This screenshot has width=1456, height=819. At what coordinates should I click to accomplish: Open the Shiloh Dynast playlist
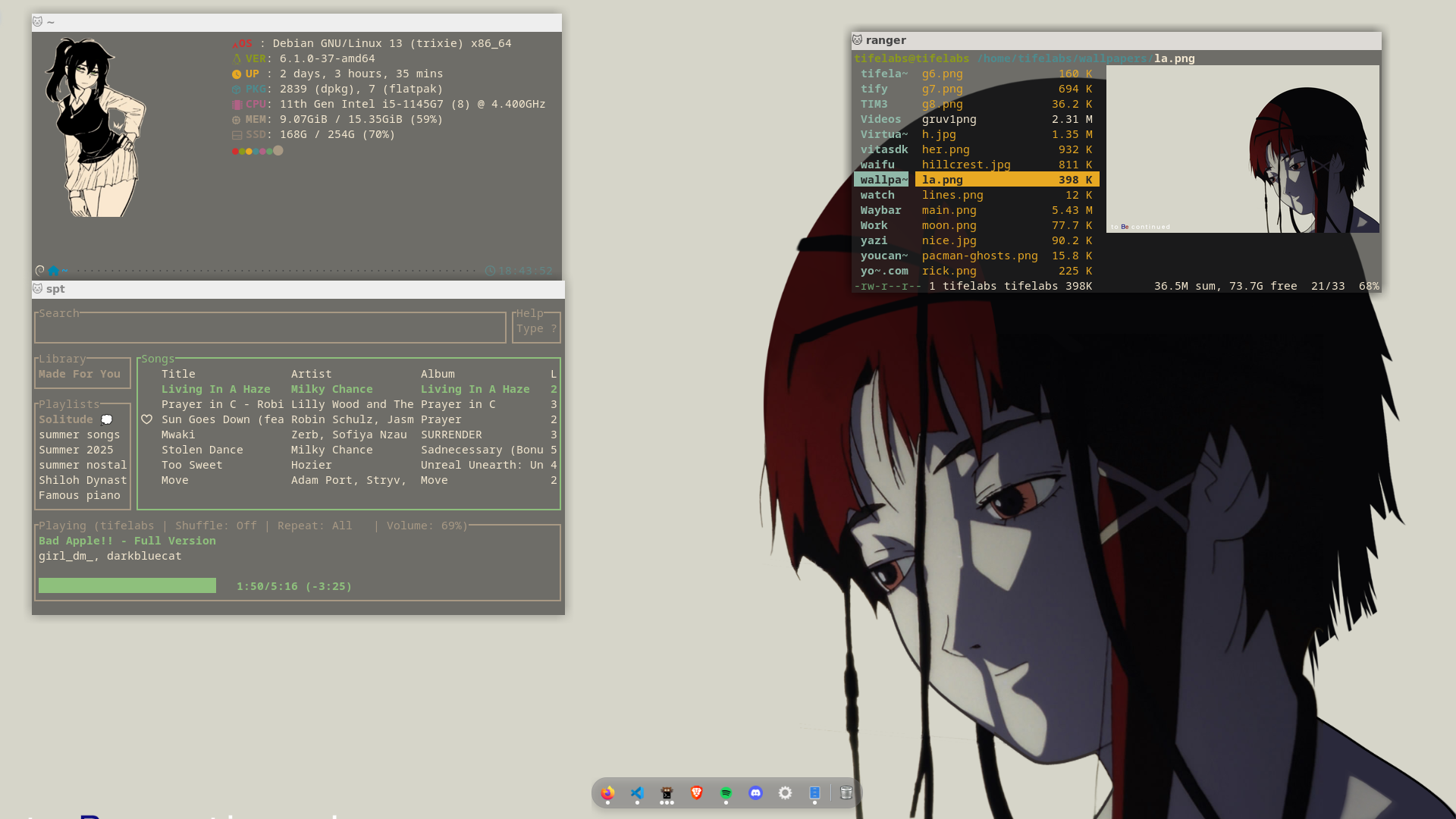83,480
